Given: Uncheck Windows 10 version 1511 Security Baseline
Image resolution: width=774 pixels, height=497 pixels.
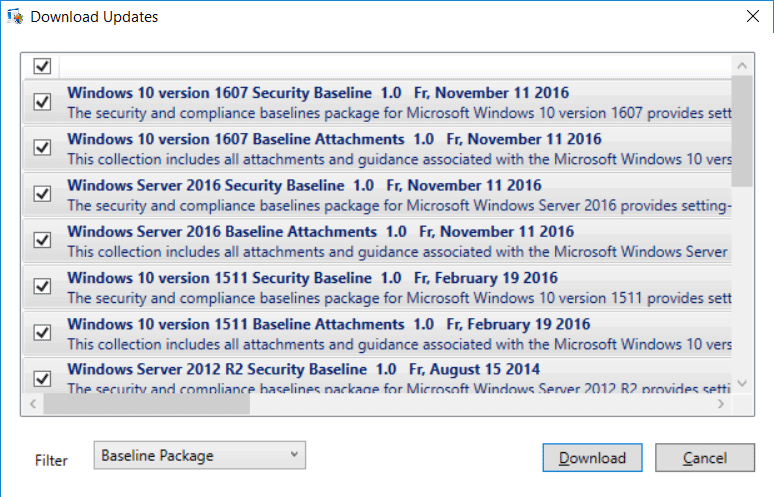Looking at the screenshot, I should (42, 286).
